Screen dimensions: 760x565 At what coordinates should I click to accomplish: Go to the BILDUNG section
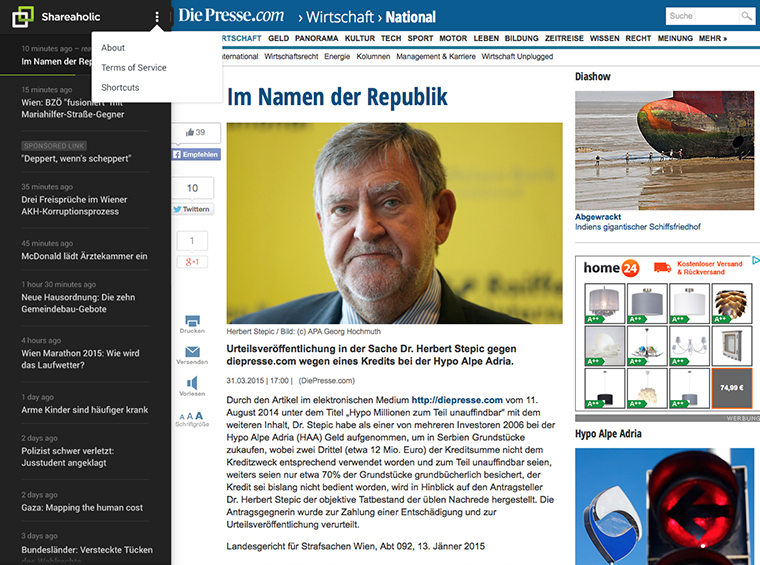click(522, 38)
